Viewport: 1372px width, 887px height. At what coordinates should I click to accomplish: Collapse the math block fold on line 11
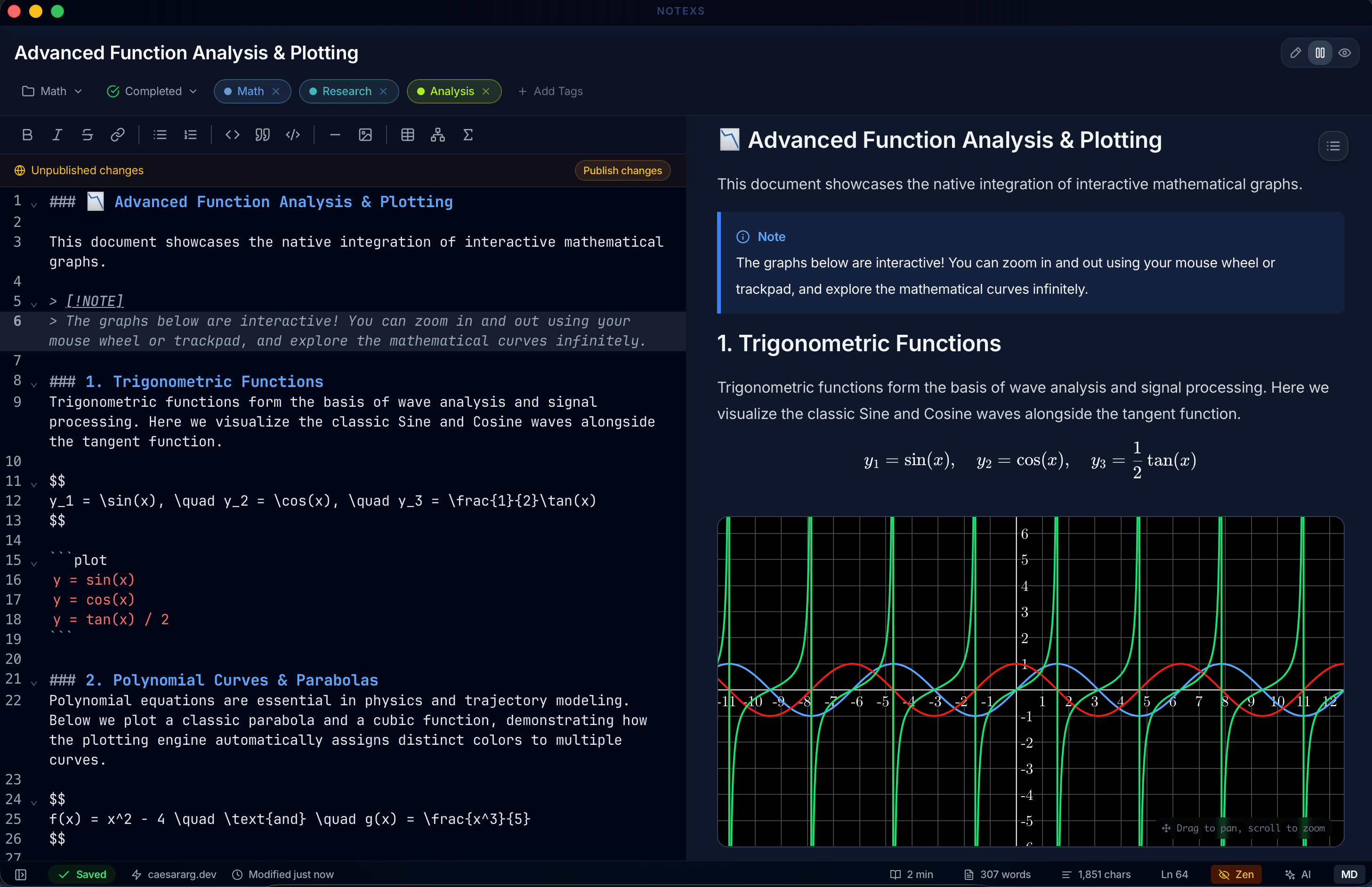click(x=34, y=484)
